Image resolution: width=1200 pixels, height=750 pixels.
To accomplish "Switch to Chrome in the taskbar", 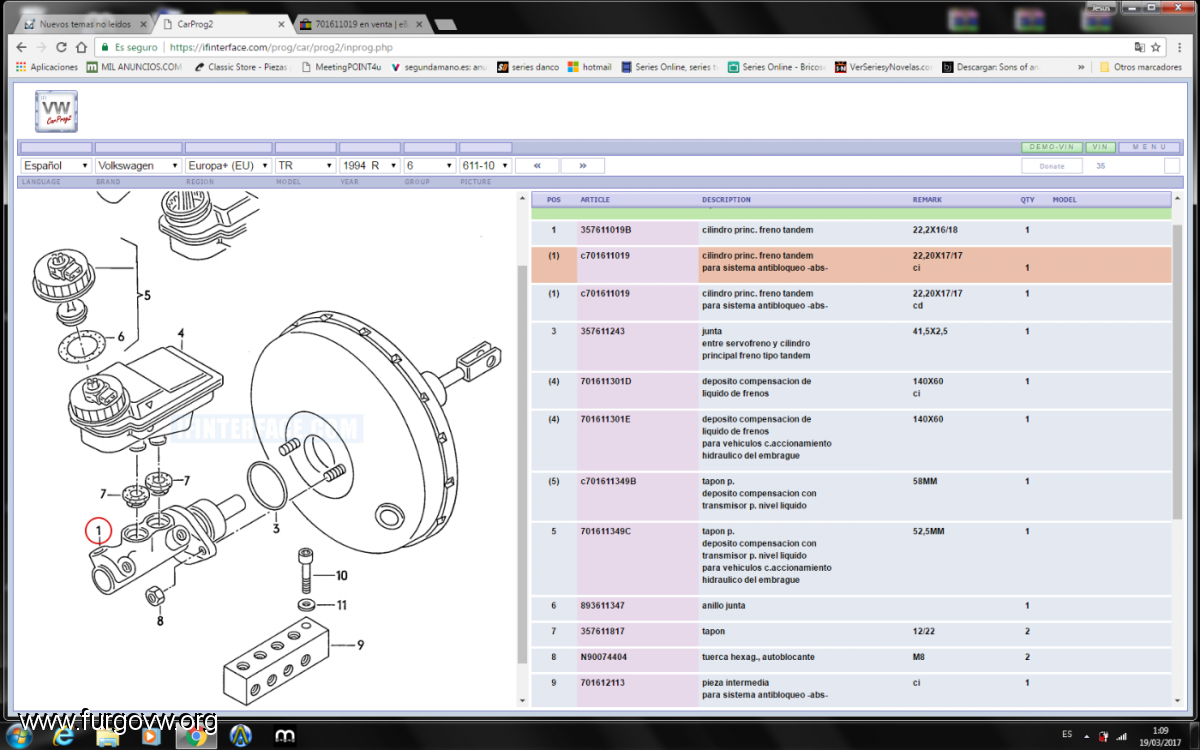I will [x=195, y=736].
